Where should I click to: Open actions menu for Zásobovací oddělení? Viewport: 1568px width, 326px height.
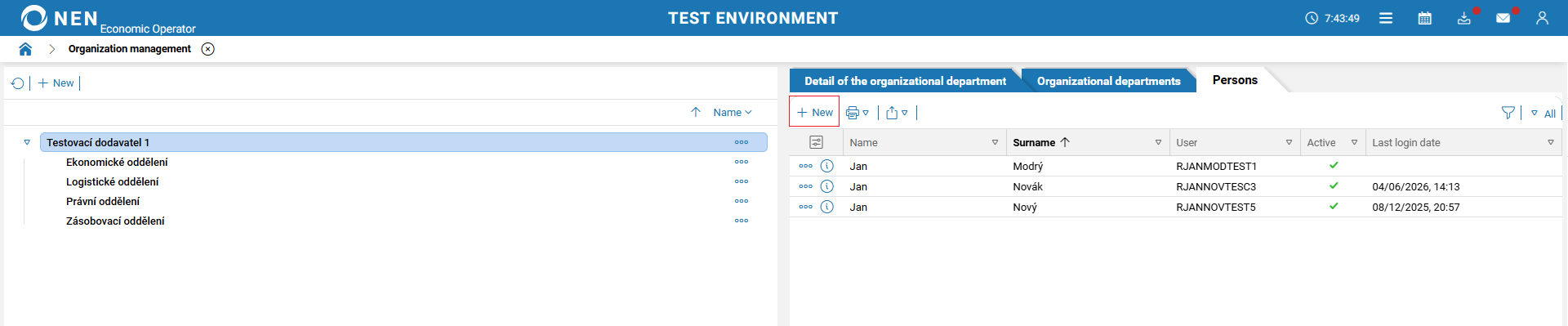pos(742,221)
